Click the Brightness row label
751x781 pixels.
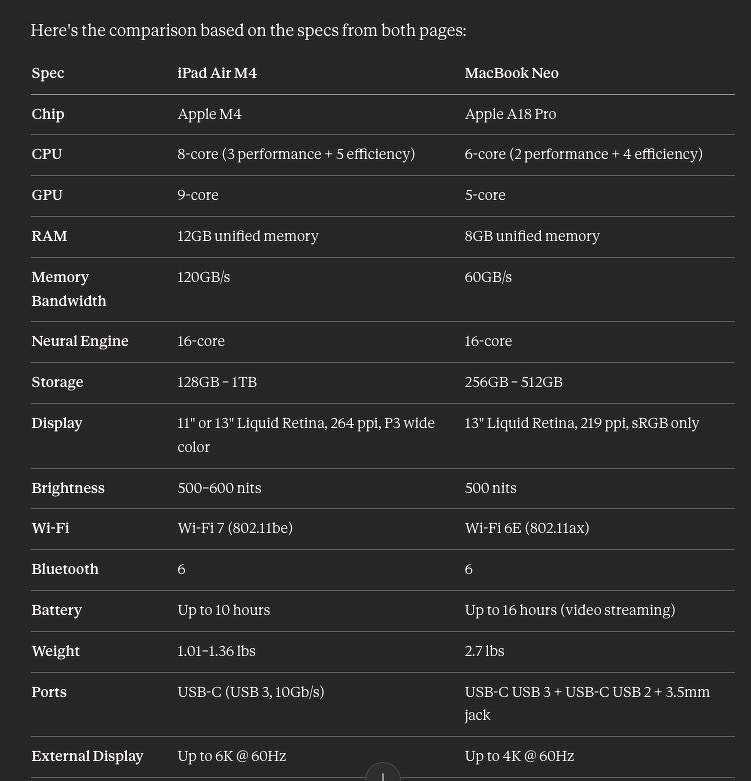pyautogui.click(x=68, y=488)
